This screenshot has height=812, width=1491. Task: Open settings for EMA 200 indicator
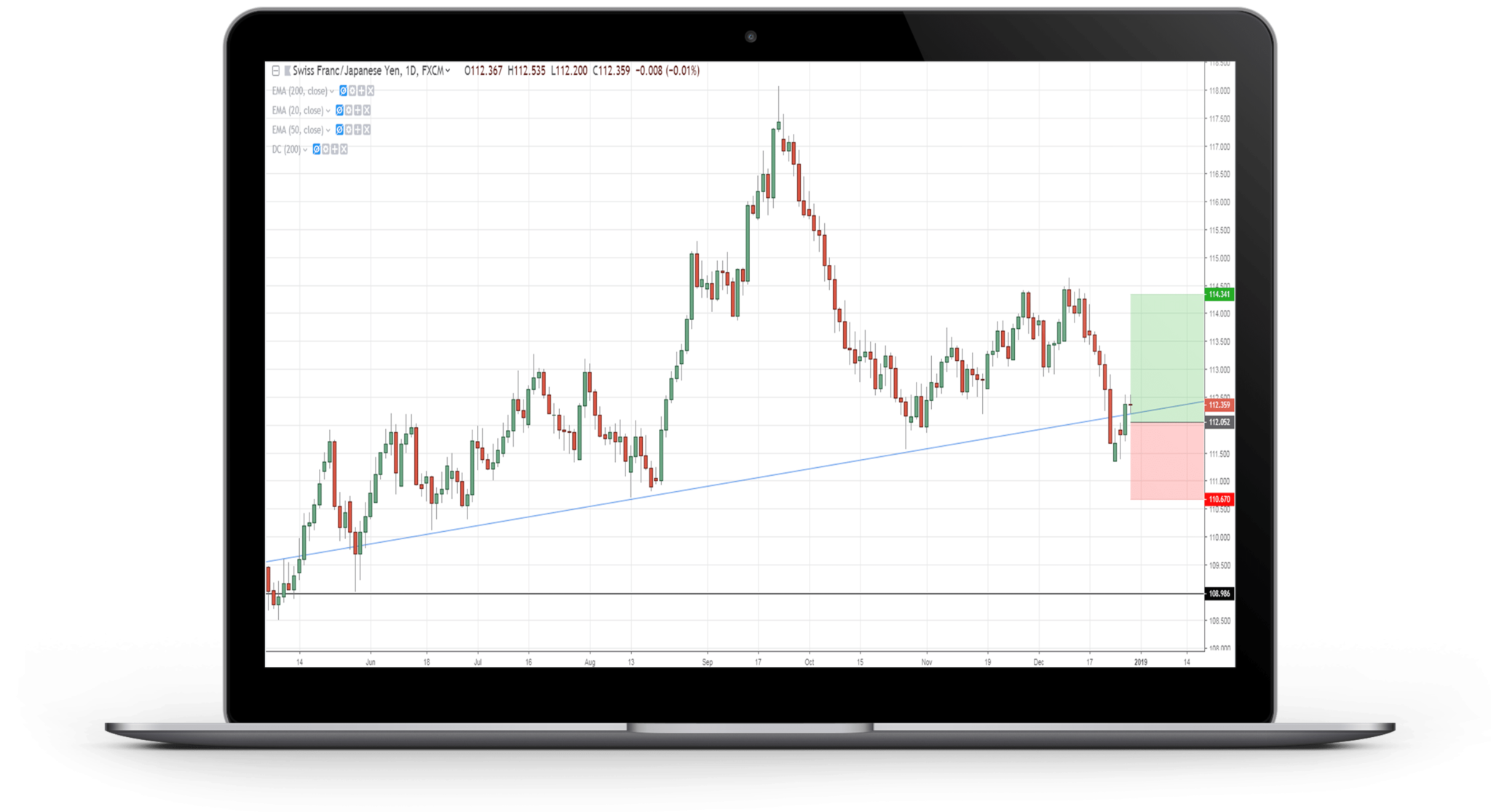(x=352, y=91)
